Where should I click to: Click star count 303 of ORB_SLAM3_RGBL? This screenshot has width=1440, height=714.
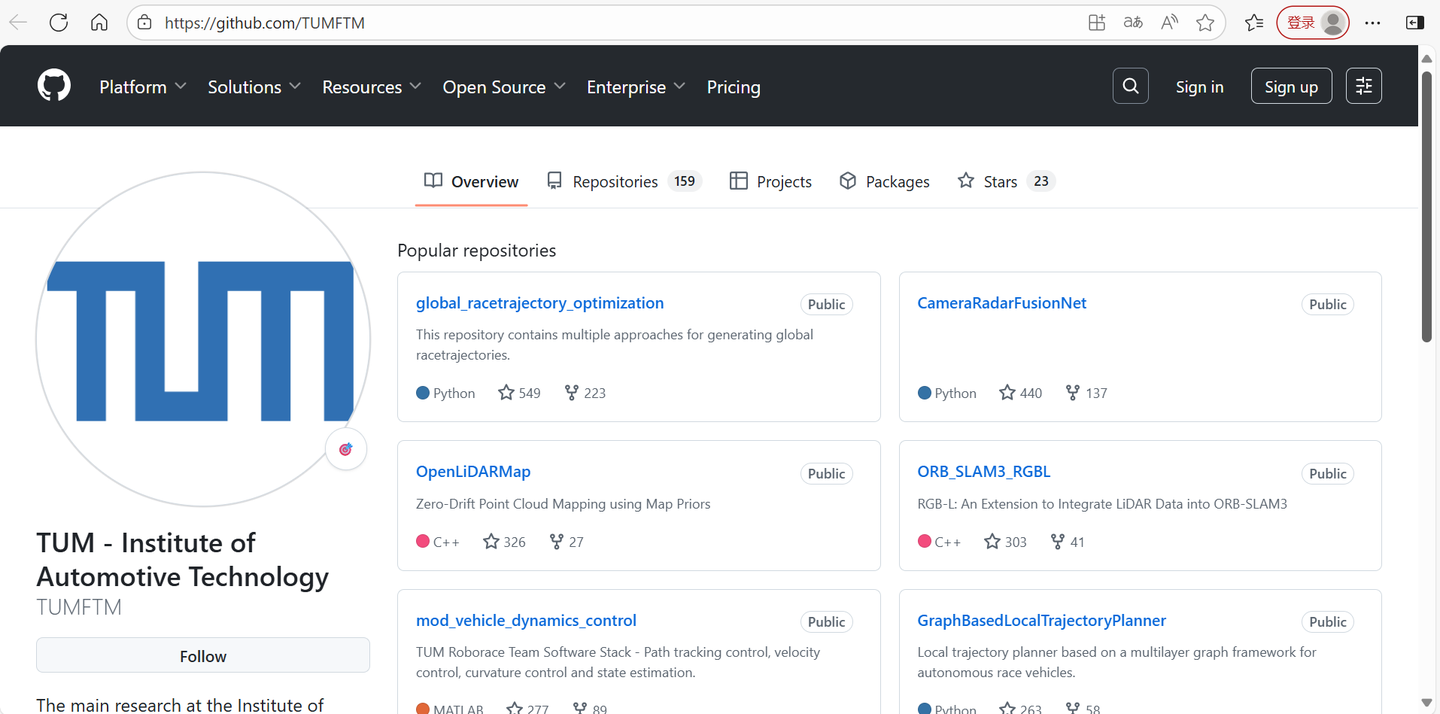[1006, 542]
